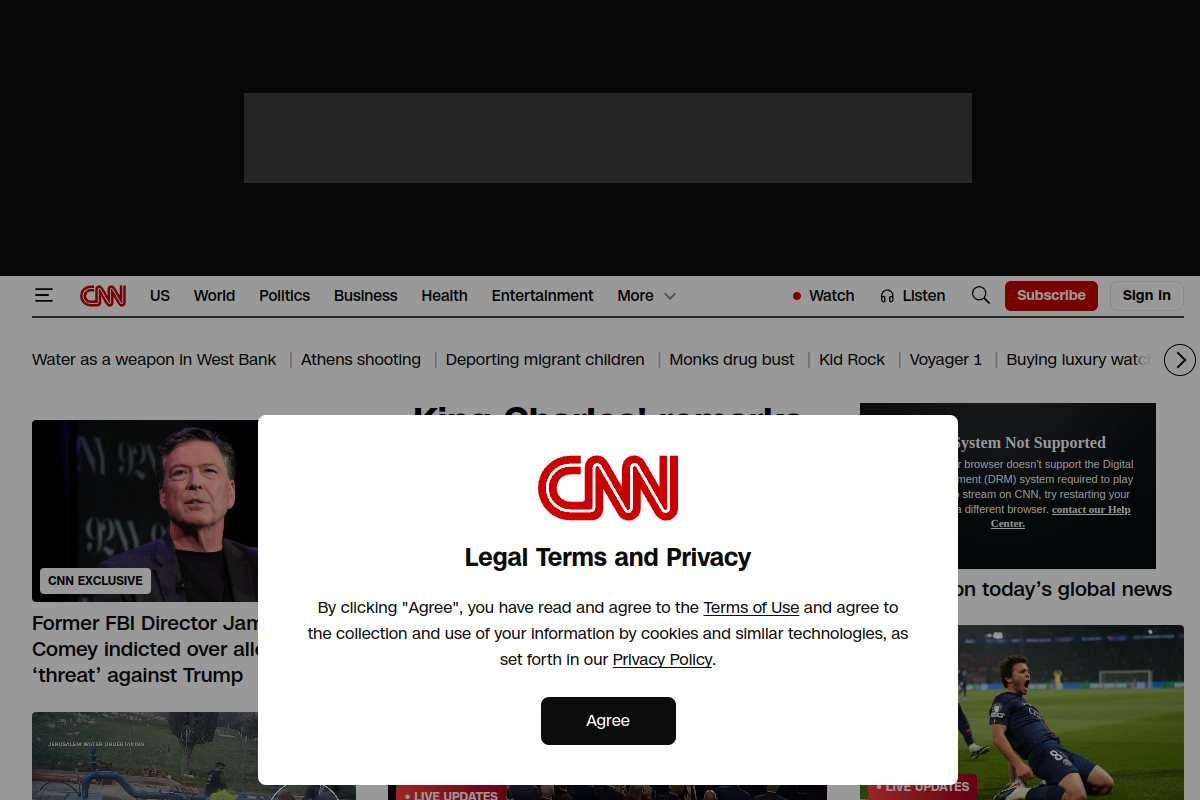Open the Kid Rock topic
Image resolution: width=1200 pixels, height=800 pixels.
coord(852,360)
